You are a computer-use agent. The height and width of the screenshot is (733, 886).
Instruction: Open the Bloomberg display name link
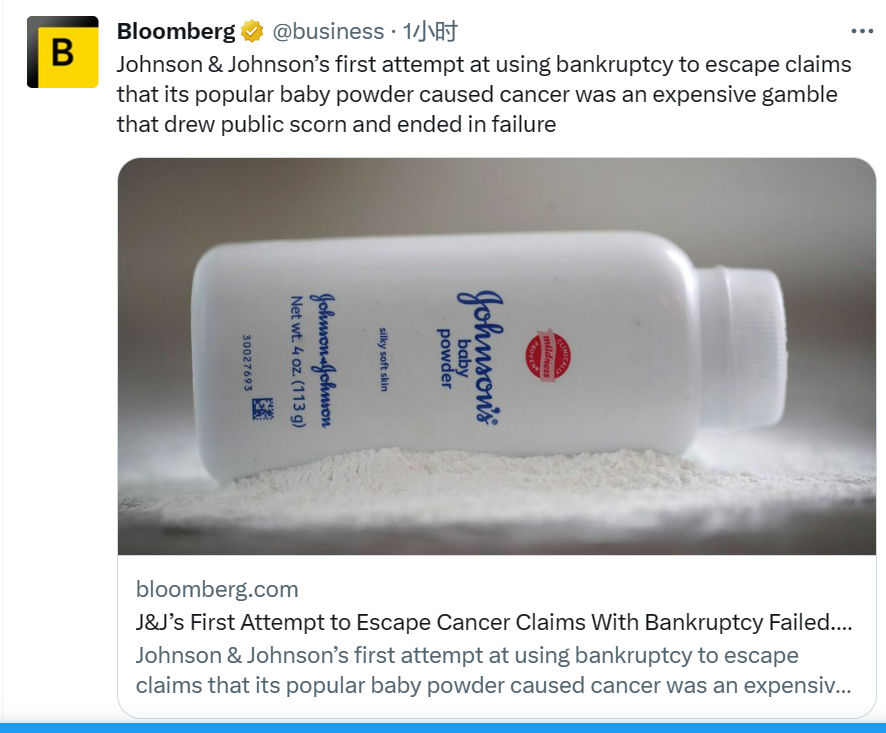(176, 32)
